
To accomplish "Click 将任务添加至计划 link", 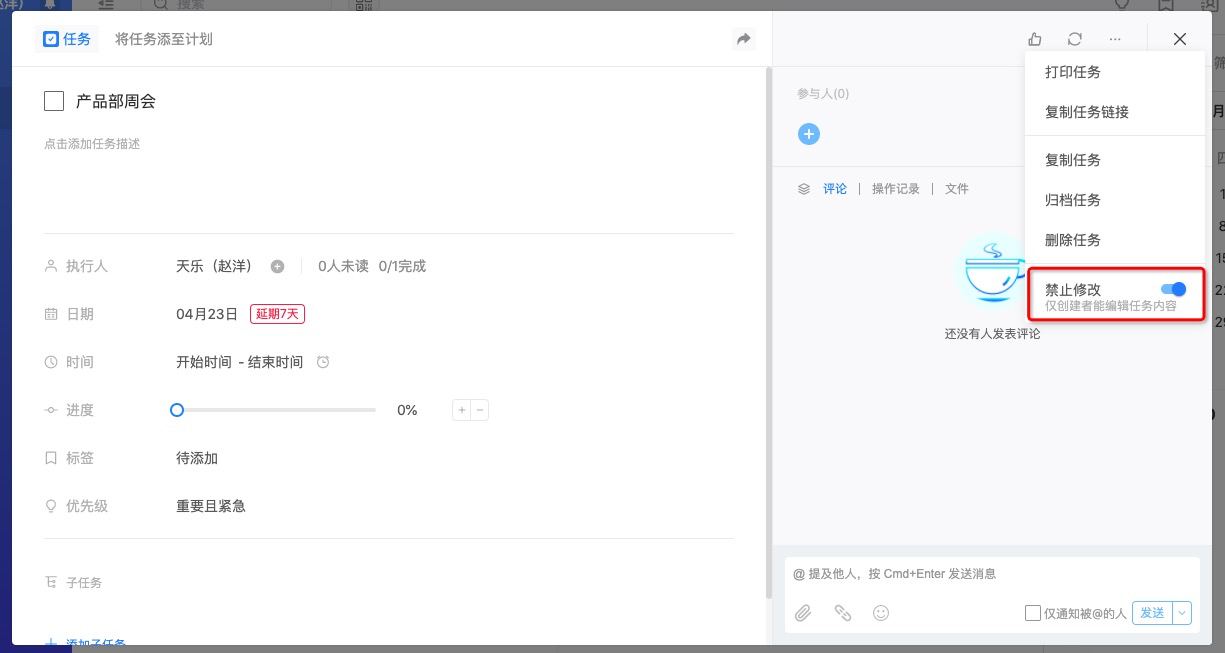I will pos(164,39).
